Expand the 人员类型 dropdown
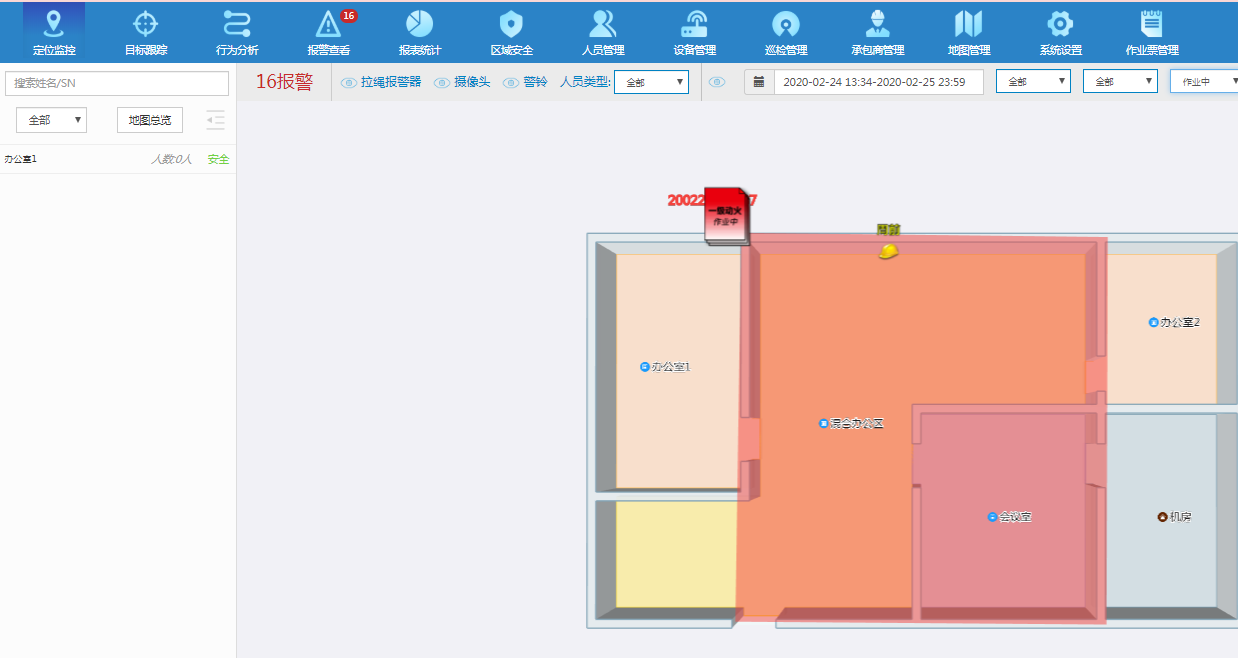 click(x=651, y=82)
